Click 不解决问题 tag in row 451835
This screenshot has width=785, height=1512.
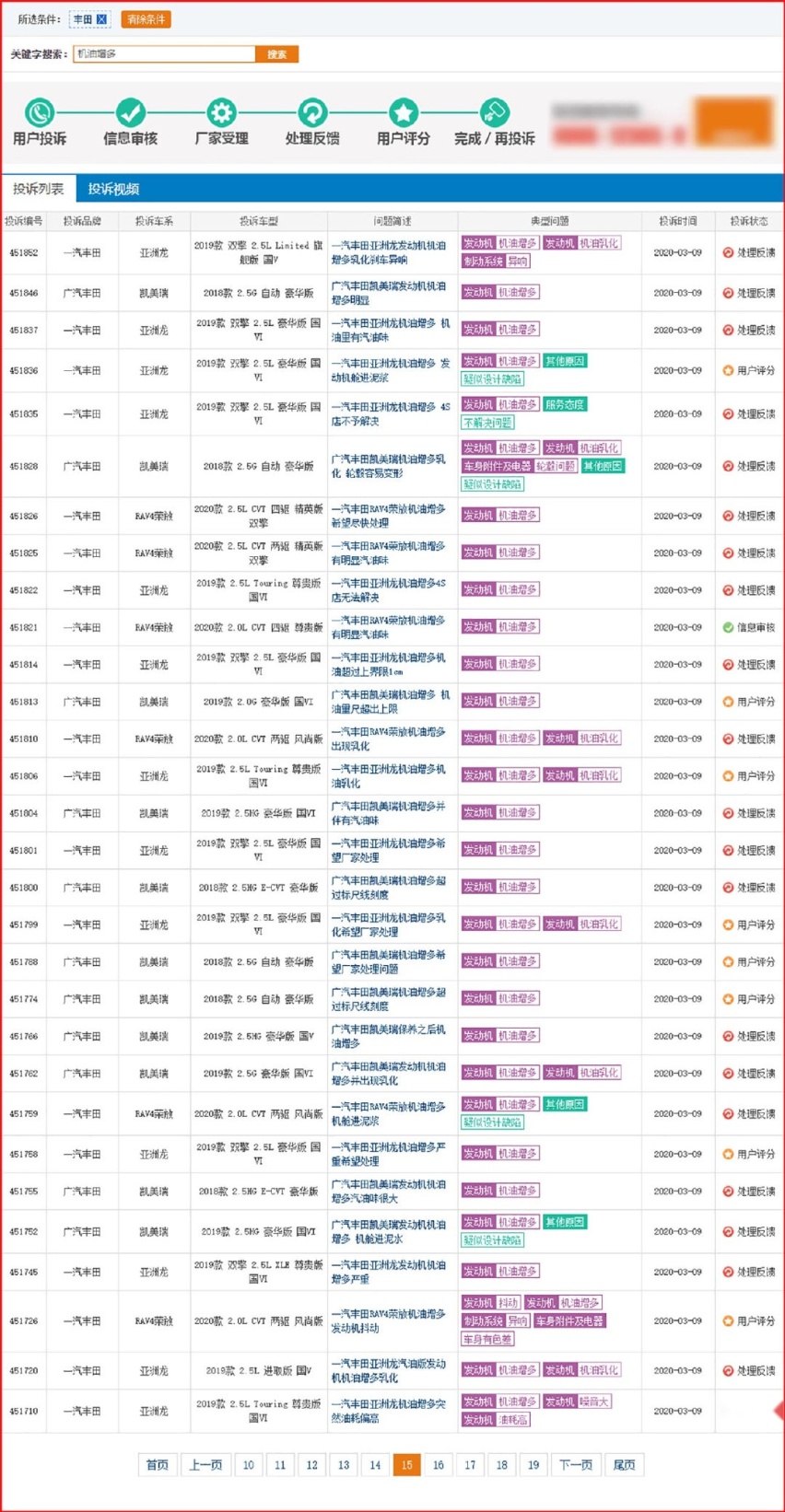click(487, 423)
